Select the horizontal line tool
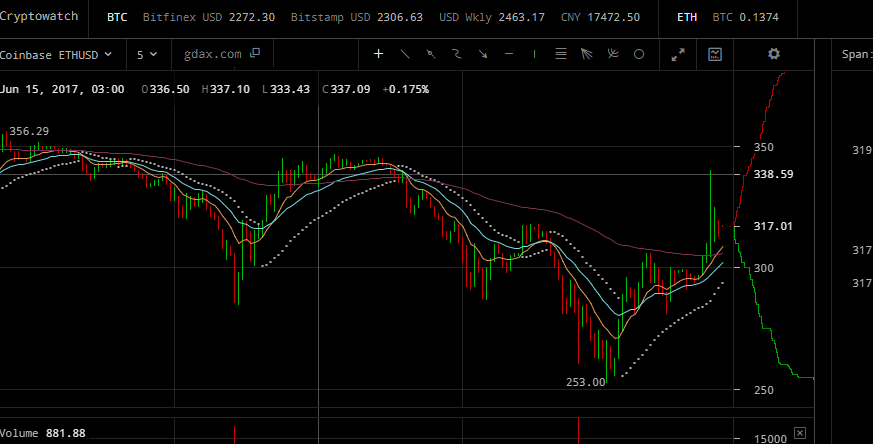 (509, 54)
